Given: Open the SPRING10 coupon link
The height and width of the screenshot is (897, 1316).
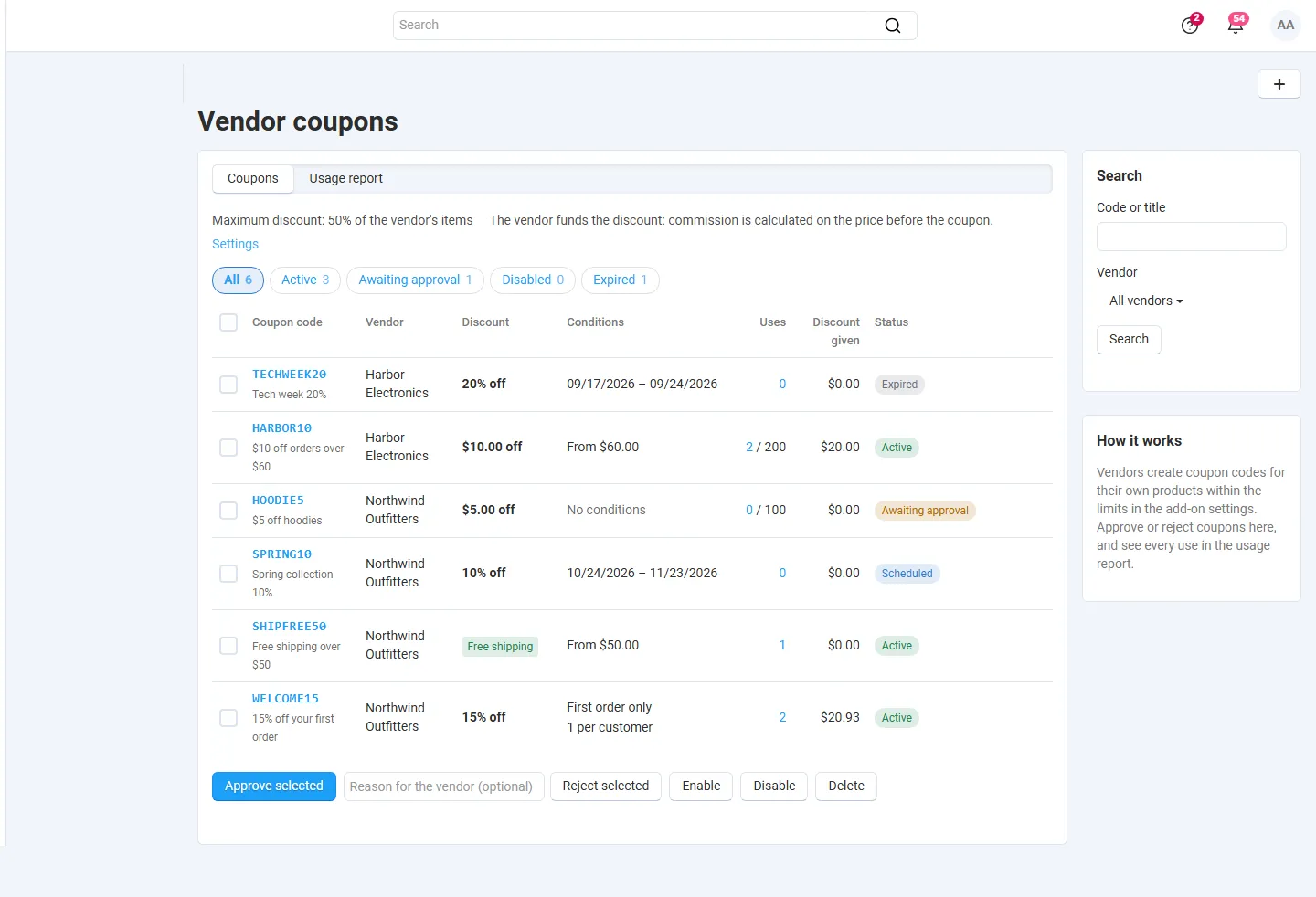Looking at the screenshot, I should [281, 554].
